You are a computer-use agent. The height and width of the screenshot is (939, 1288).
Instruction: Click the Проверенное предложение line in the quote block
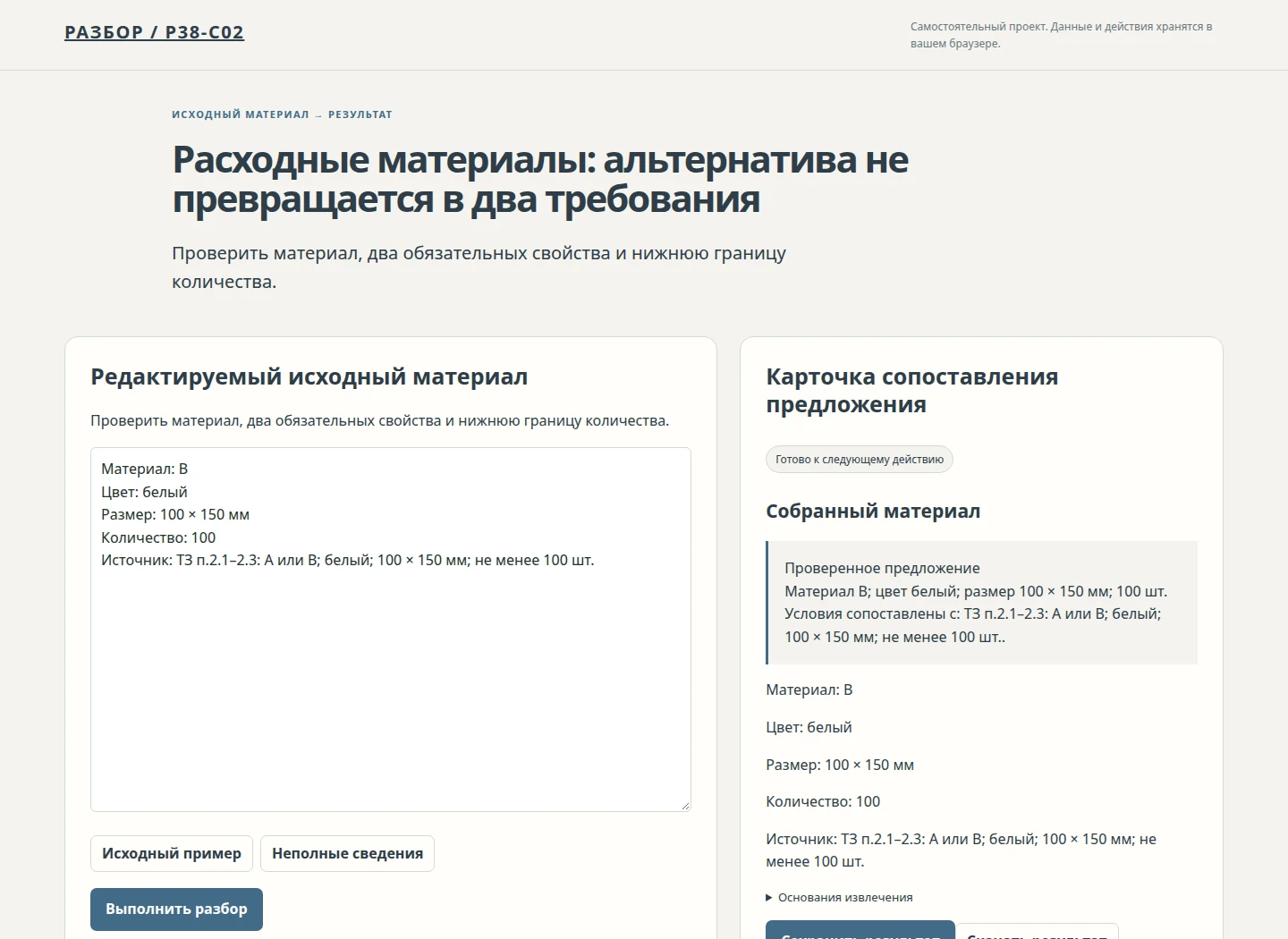pyautogui.click(x=882, y=568)
